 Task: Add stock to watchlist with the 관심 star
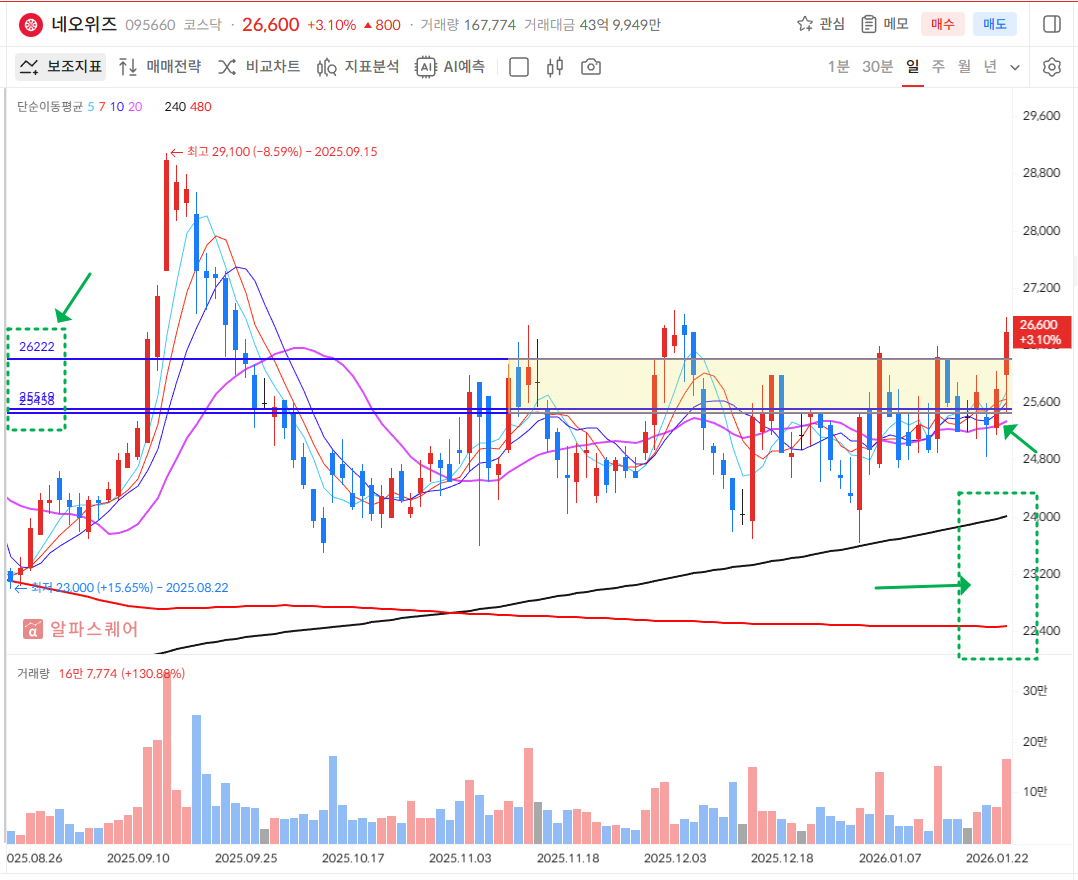pyautogui.click(x=820, y=24)
